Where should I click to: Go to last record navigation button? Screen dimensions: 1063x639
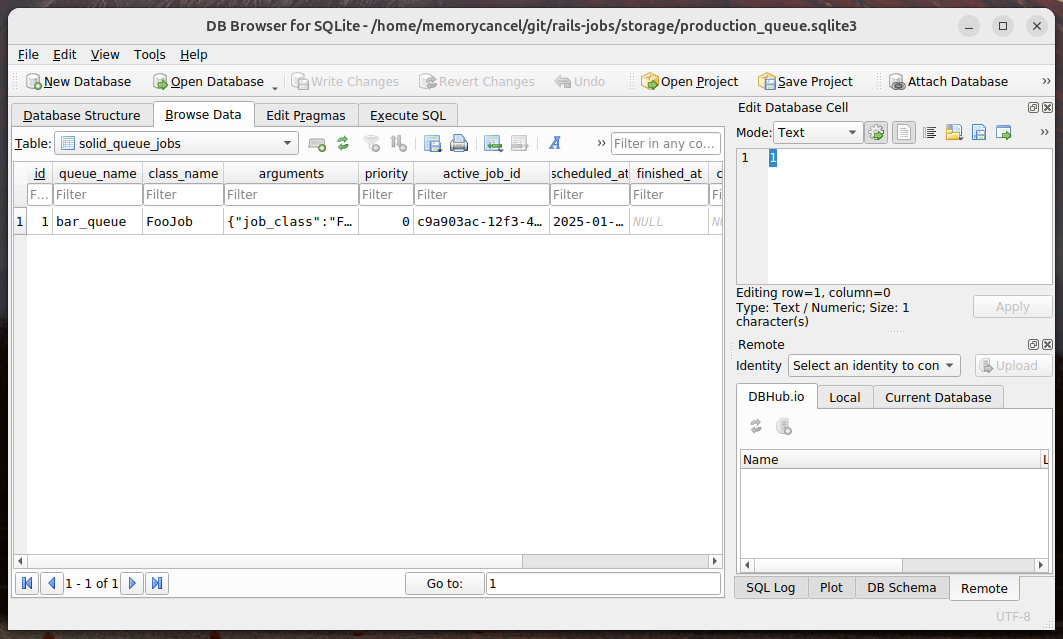pos(157,583)
